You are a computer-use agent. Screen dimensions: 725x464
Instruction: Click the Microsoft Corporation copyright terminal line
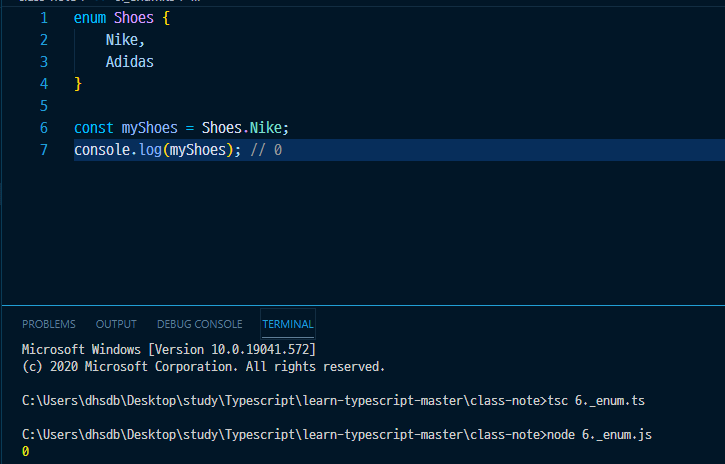[203, 366]
